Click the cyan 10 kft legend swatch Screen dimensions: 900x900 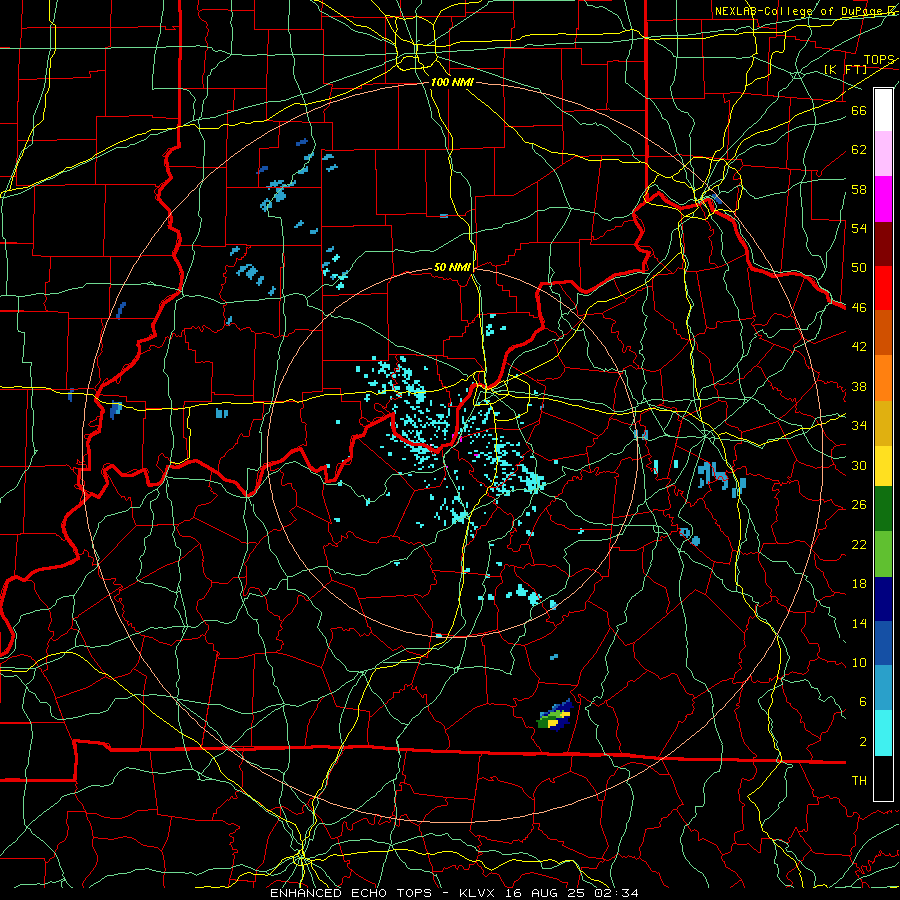pos(883,733)
